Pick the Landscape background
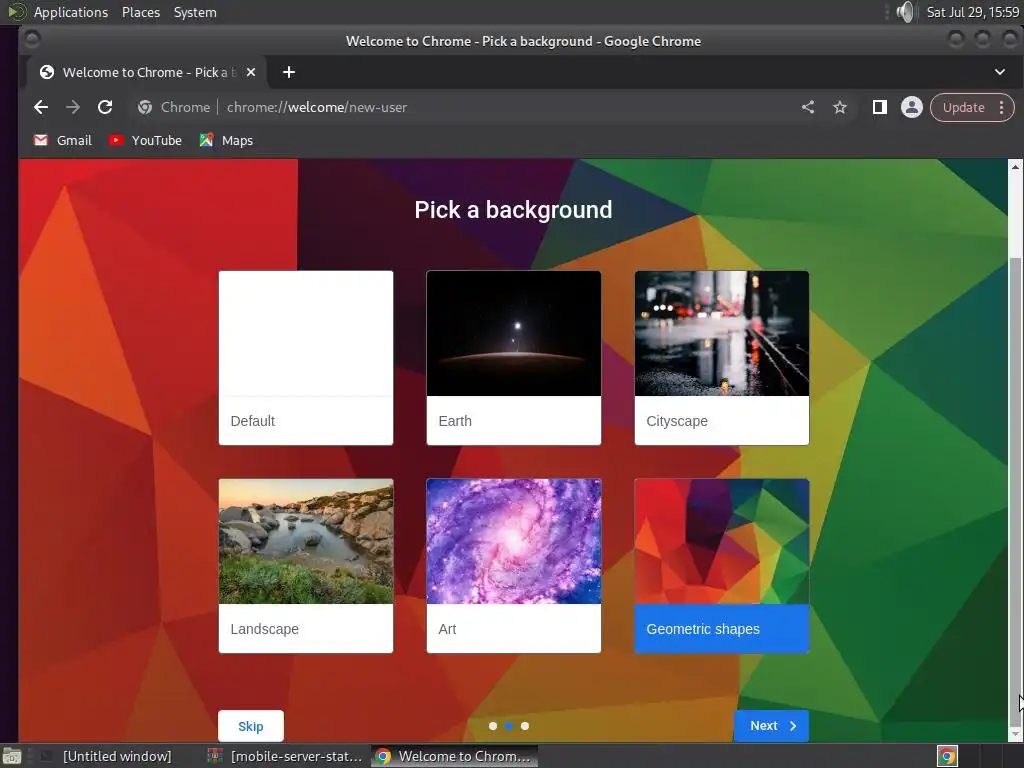Screen dimensions: 1024x768 306,566
